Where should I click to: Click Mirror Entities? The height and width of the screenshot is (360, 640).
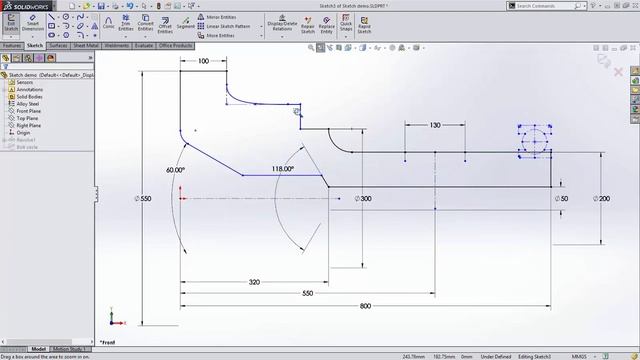(x=217, y=17)
